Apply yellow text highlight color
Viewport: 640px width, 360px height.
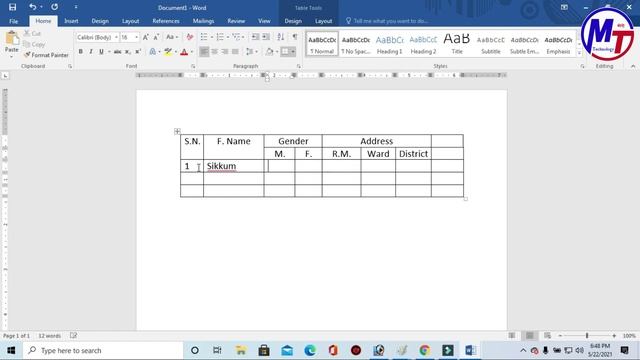pyautogui.click(x=168, y=51)
